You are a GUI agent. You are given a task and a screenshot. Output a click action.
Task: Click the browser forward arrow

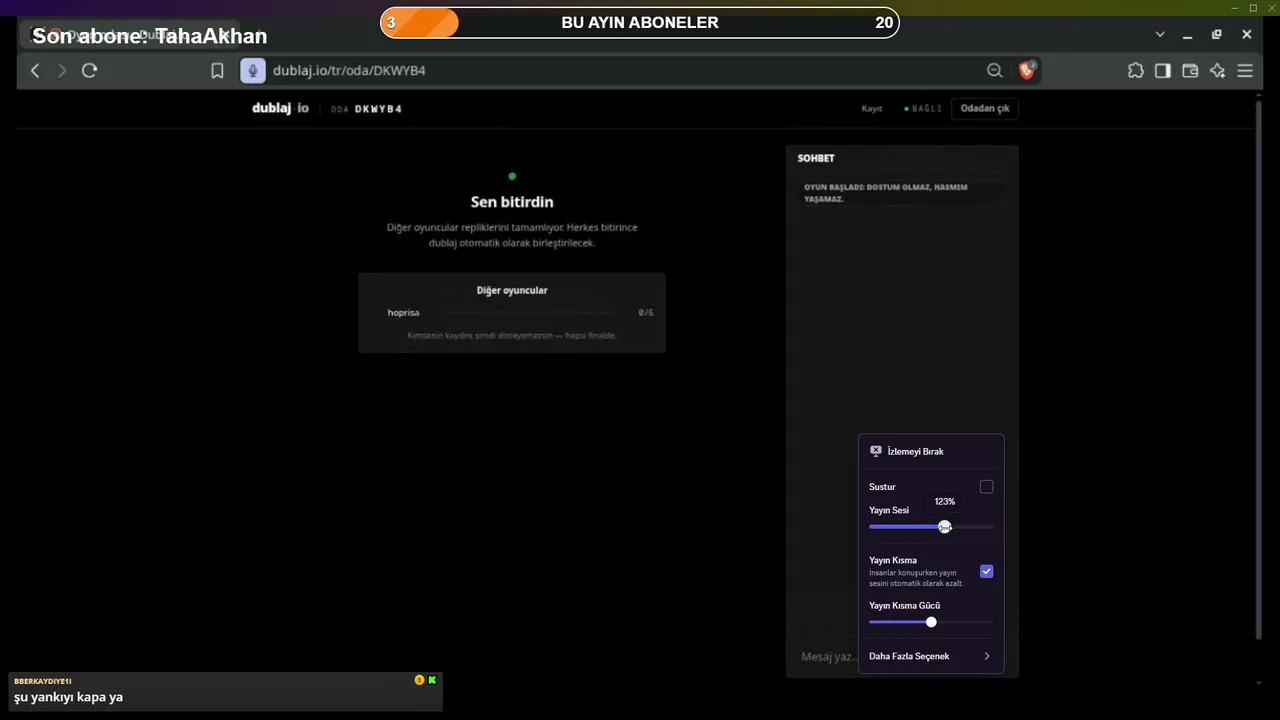click(62, 70)
